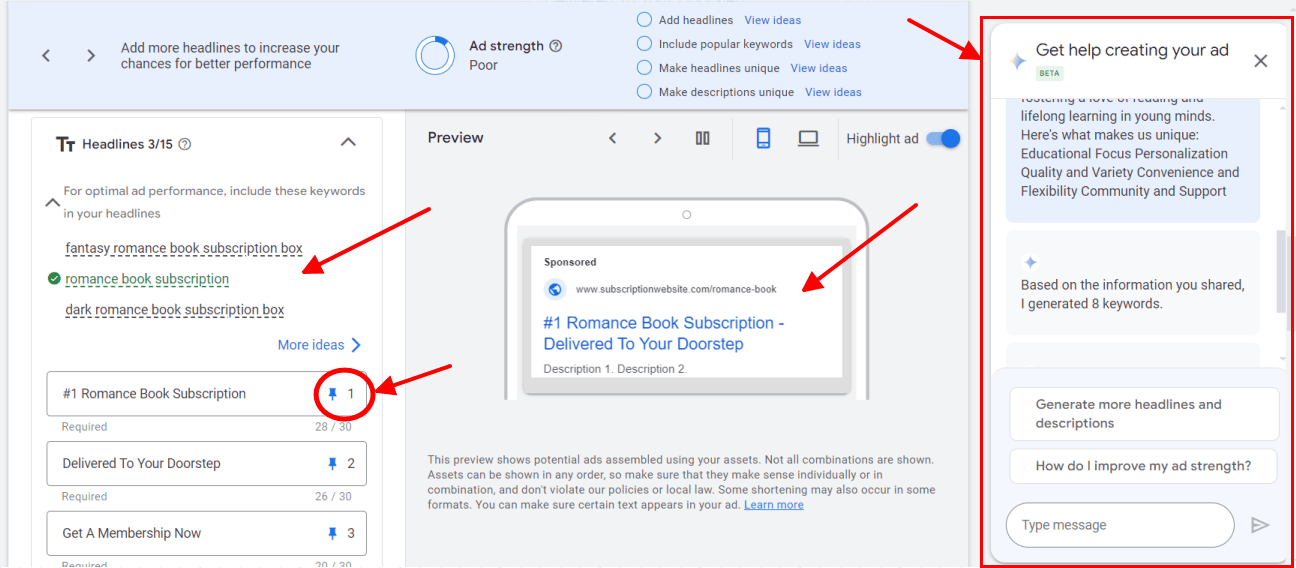Toggle pin on Delivered To Your Doorstep headline

pos(333,464)
